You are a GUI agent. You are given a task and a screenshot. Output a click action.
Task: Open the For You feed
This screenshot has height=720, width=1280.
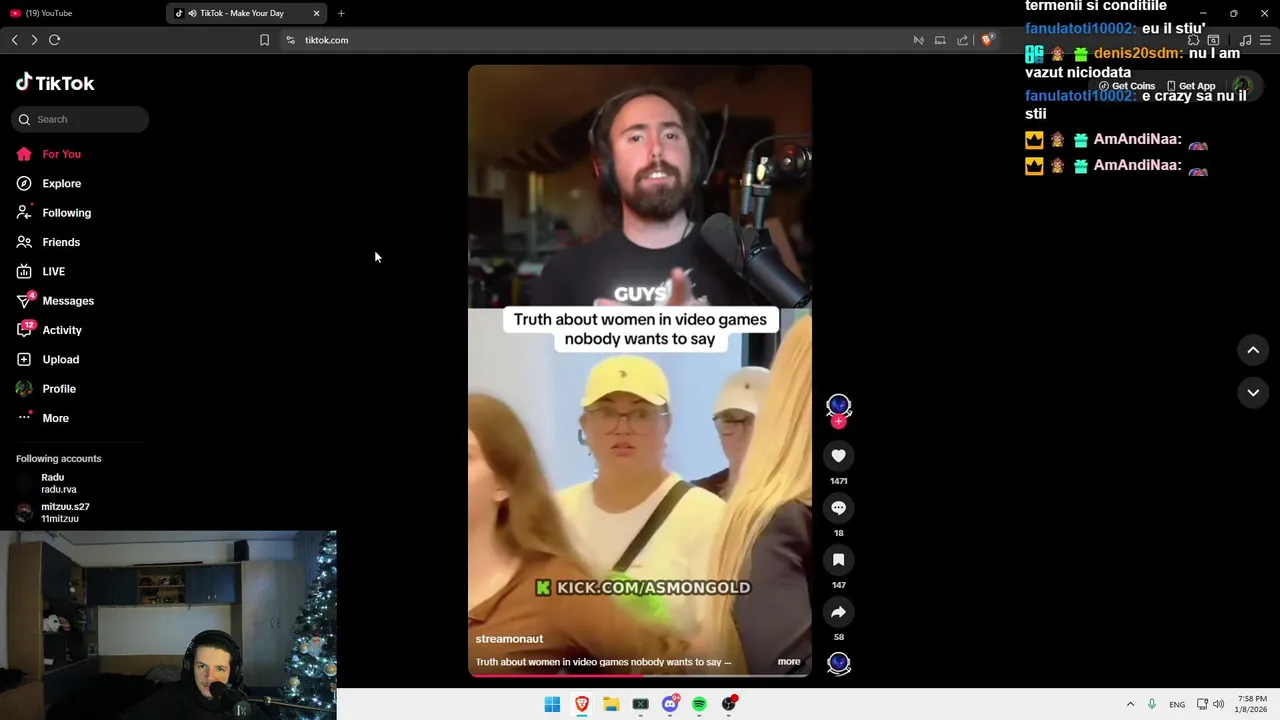click(x=61, y=154)
